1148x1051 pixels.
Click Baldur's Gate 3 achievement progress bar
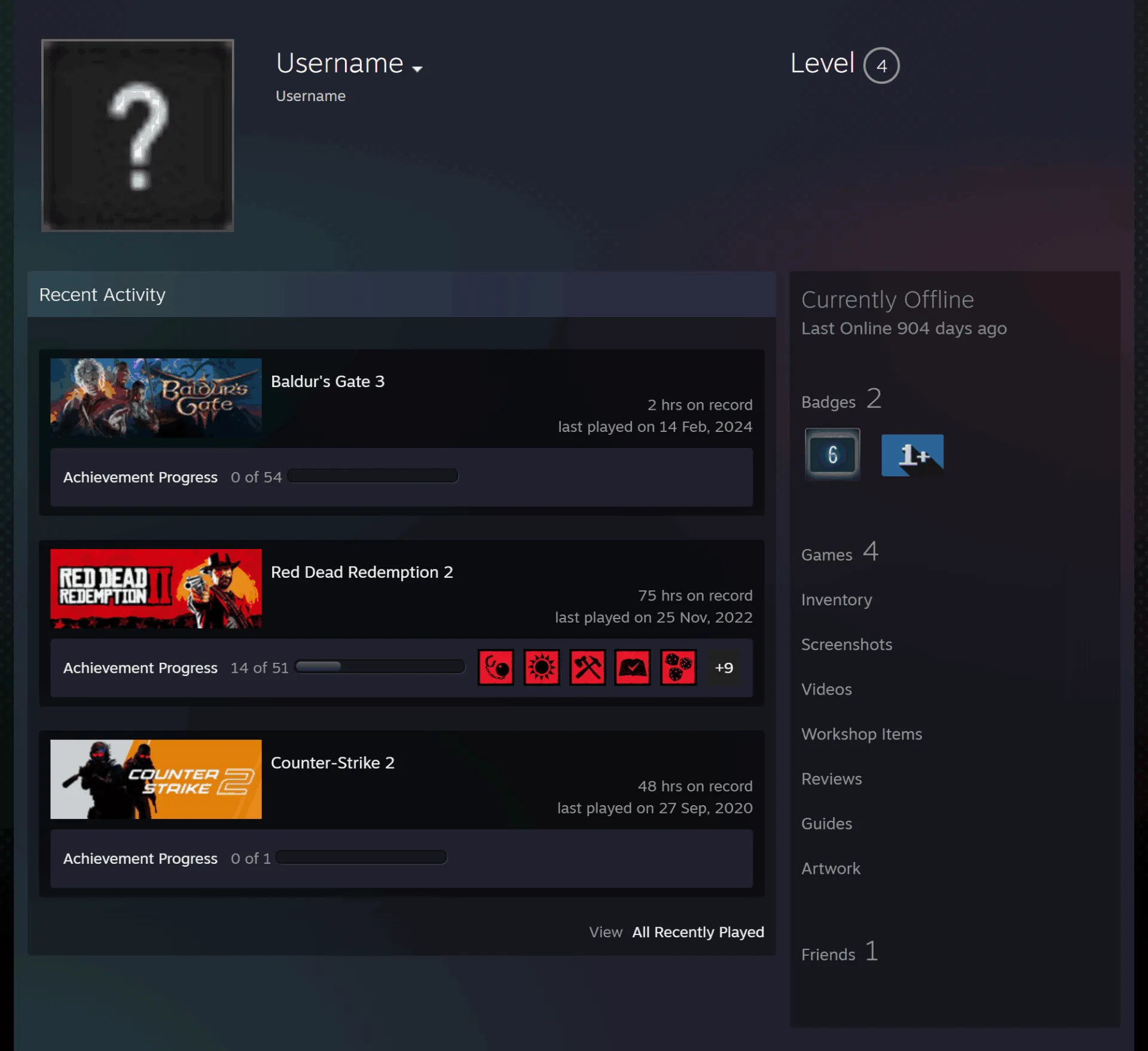(373, 476)
